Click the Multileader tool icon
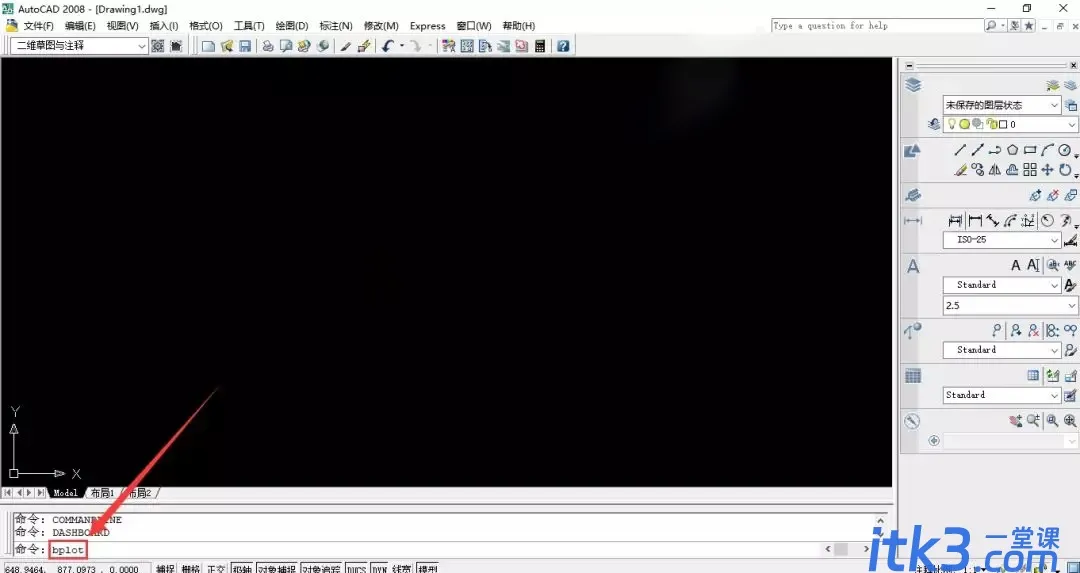 pyautogui.click(x=997, y=331)
